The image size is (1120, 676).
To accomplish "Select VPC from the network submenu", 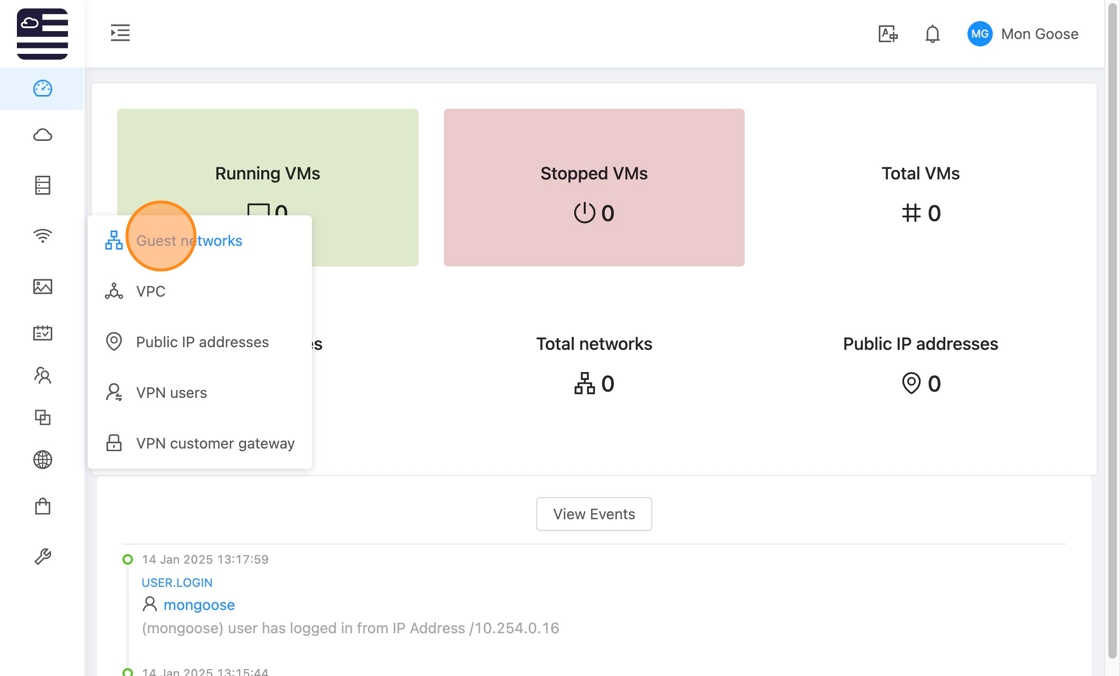I will point(151,292).
